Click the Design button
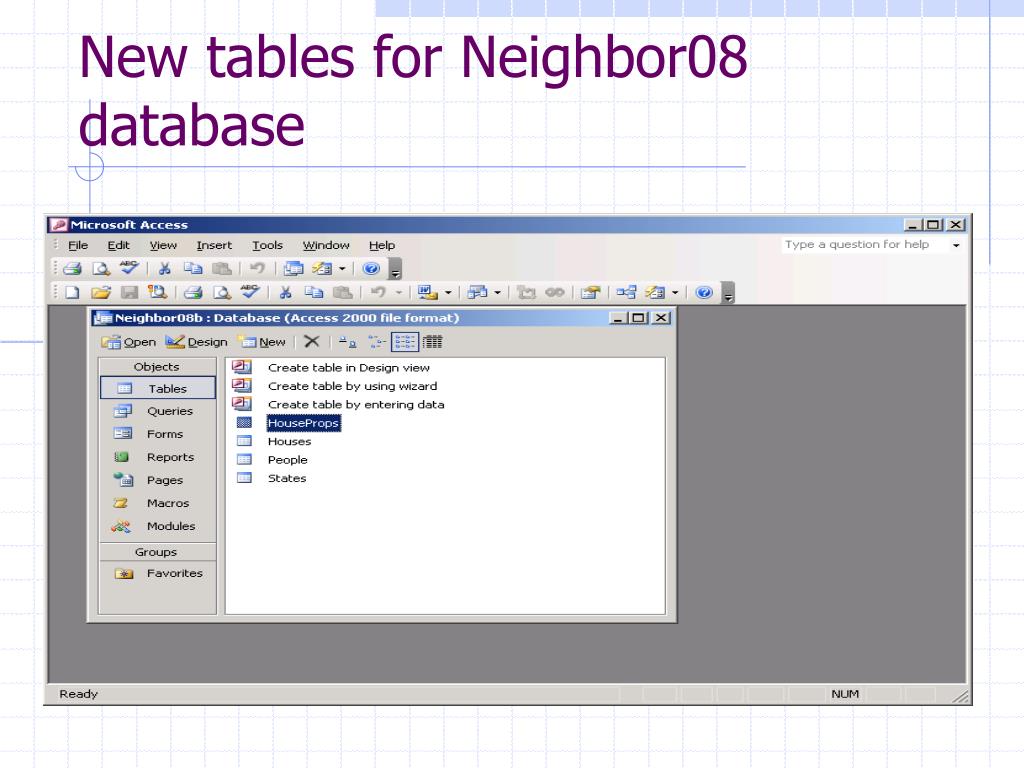1024x768 pixels. click(x=196, y=342)
